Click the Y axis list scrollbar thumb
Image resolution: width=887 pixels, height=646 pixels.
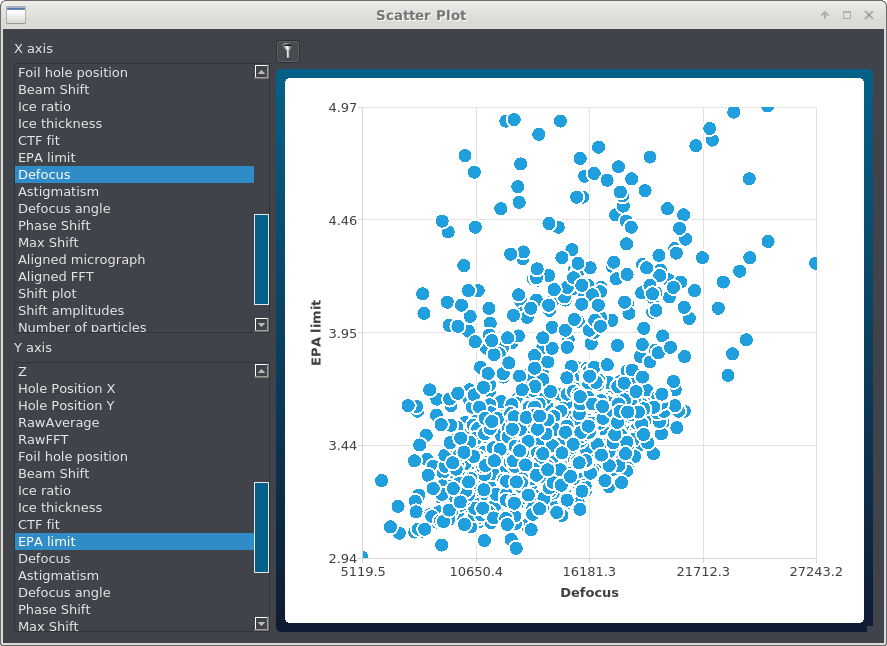click(x=261, y=527)
